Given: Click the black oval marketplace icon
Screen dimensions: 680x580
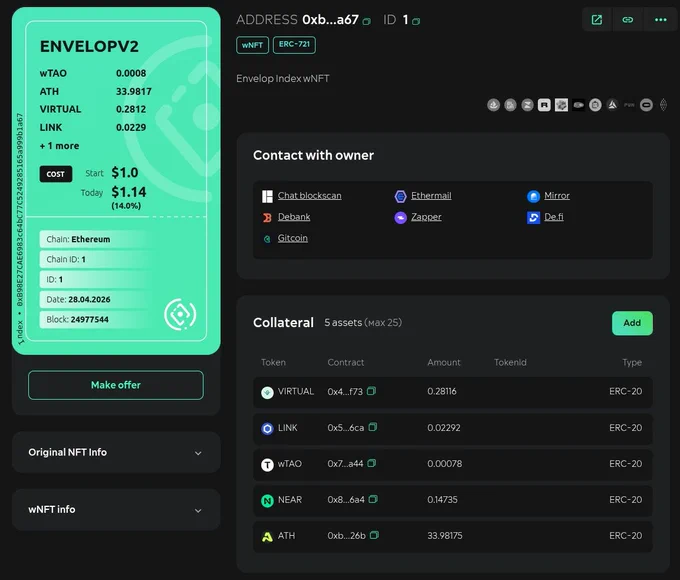Looking at the screenshot, I should [x=578, y=105].
